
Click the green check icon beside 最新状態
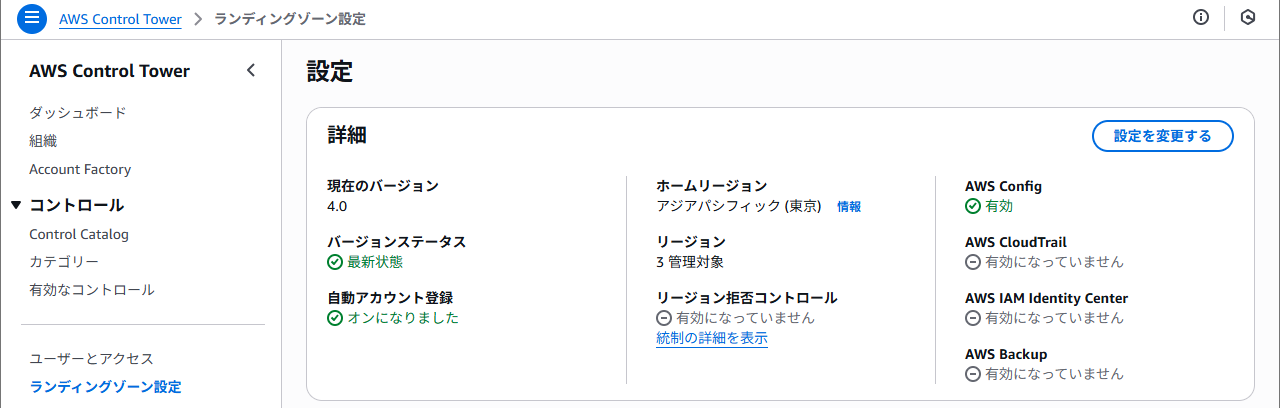(335, 262)
